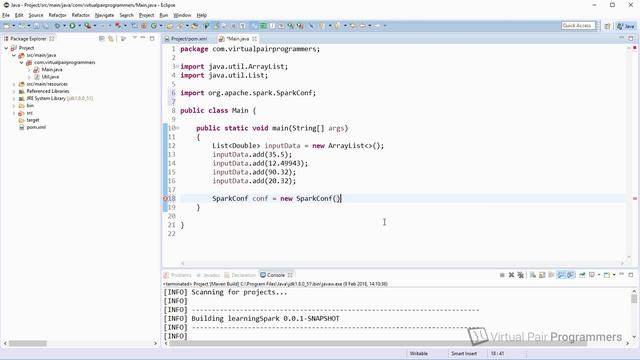
Task: Click Forward navigation arrow in toolbar
Action: coord(378,26)
